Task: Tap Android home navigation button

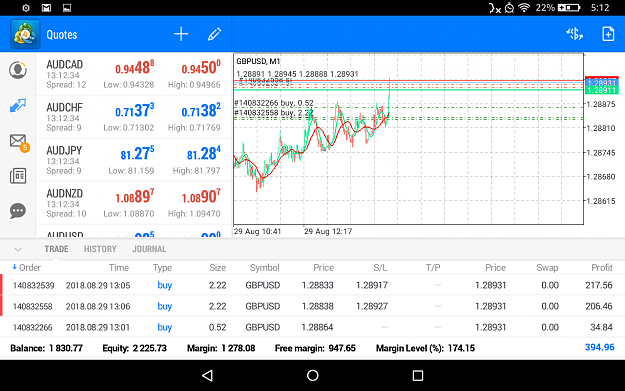Action: tap(312, 375)
